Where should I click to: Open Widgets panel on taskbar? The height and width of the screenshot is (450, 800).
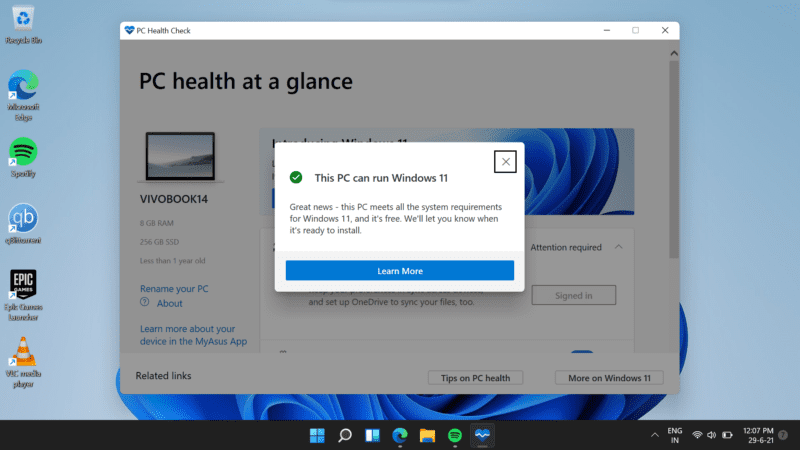[372, 435]
